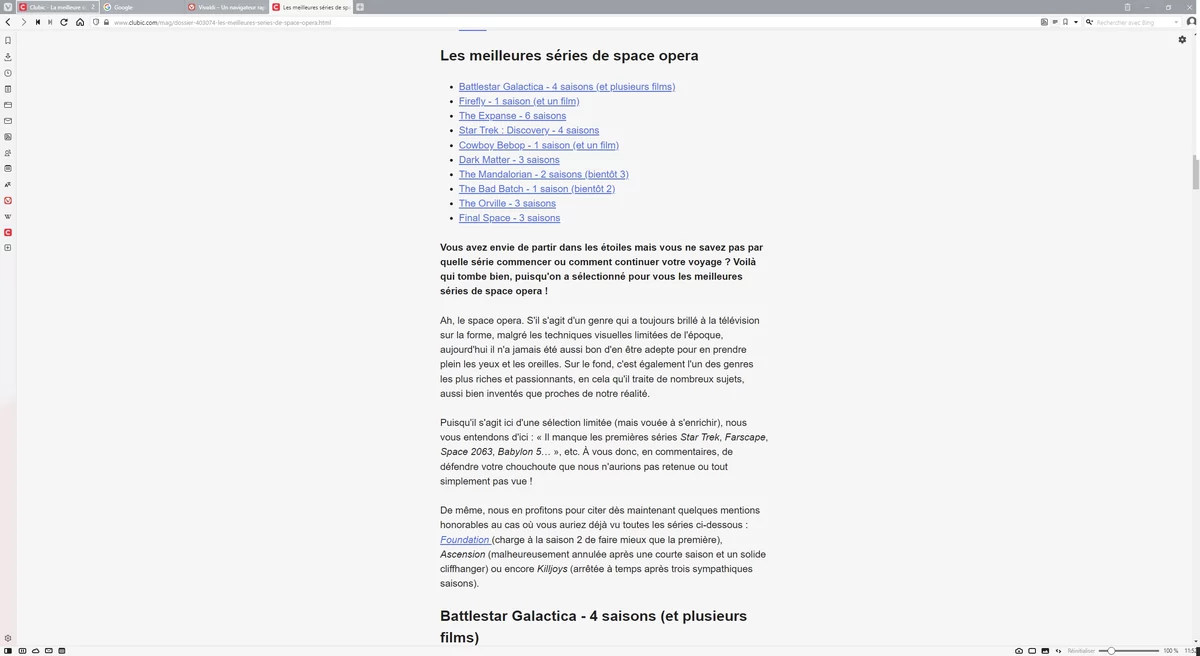Toggle the side panel from status bar

[x=8, y=651]
